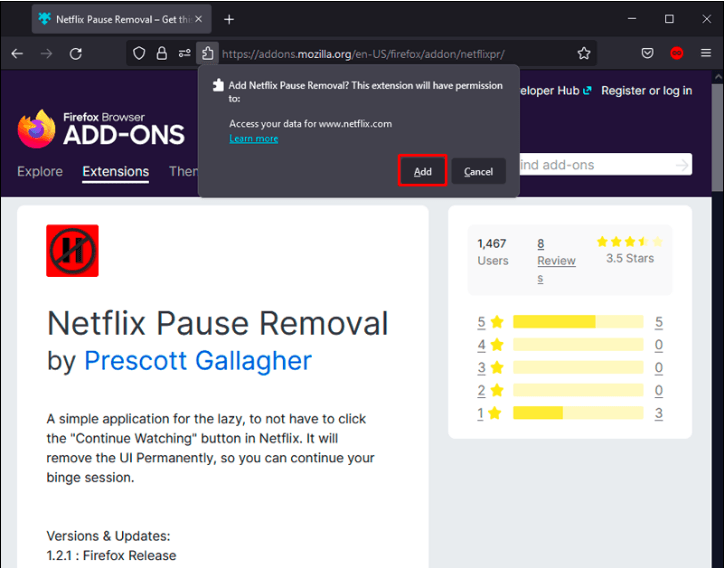This screenshot has height=568, width=724.
Task: Click the 3.5 Stars rating display
Action: click(x=630, y=250)
